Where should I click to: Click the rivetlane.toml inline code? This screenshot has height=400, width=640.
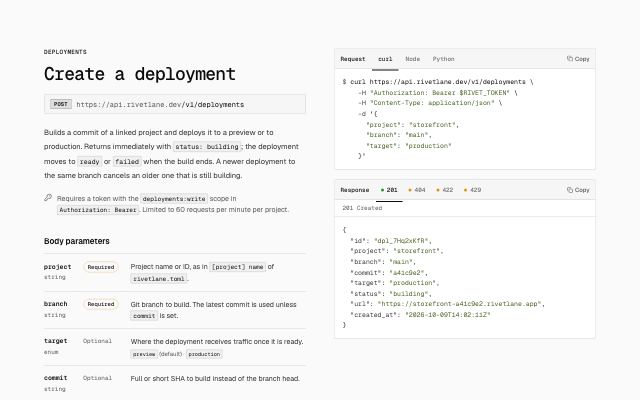[x=159, y=279]
